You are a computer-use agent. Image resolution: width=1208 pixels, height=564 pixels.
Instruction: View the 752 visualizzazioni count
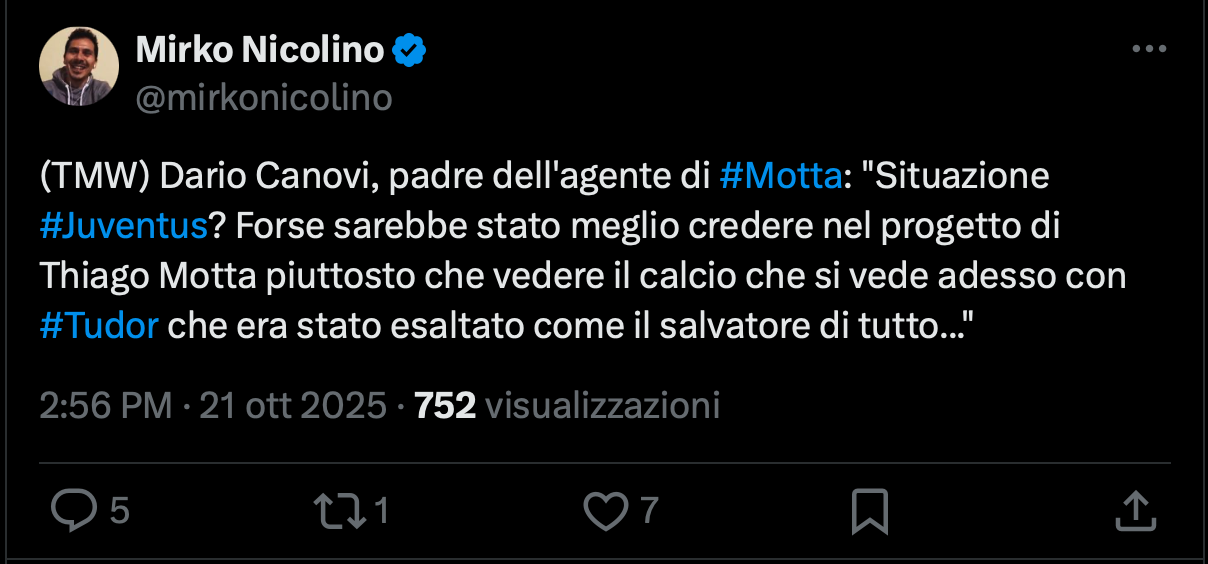(567, 405)
